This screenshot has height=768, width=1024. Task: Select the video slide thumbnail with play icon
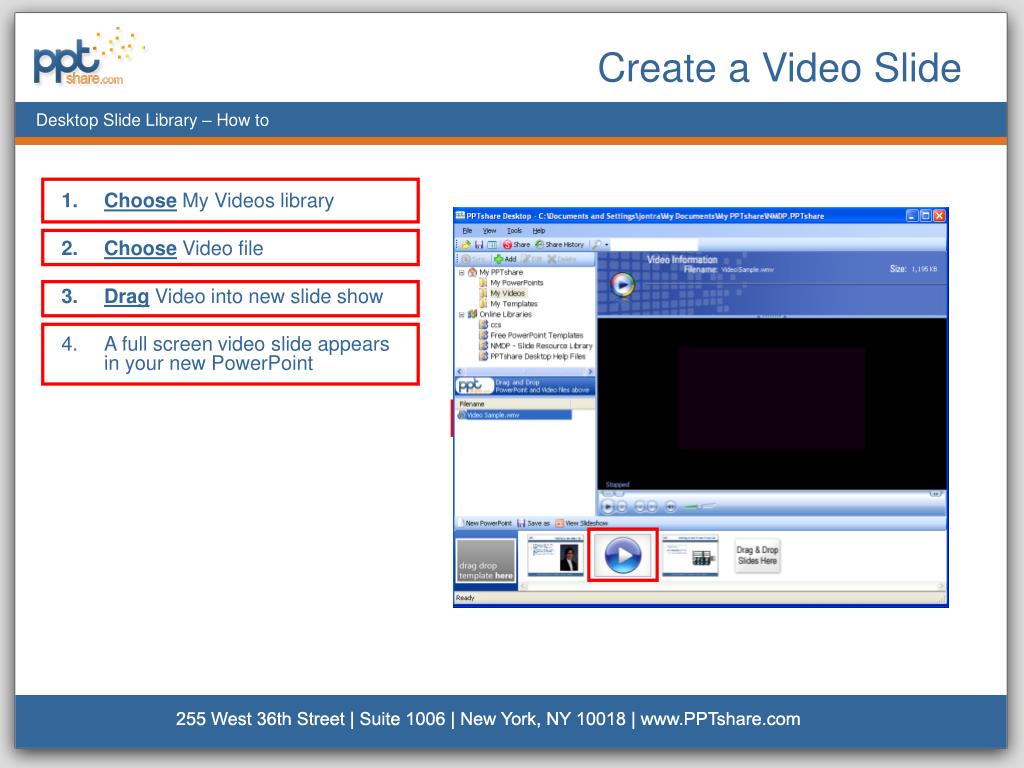pos(623,555)
